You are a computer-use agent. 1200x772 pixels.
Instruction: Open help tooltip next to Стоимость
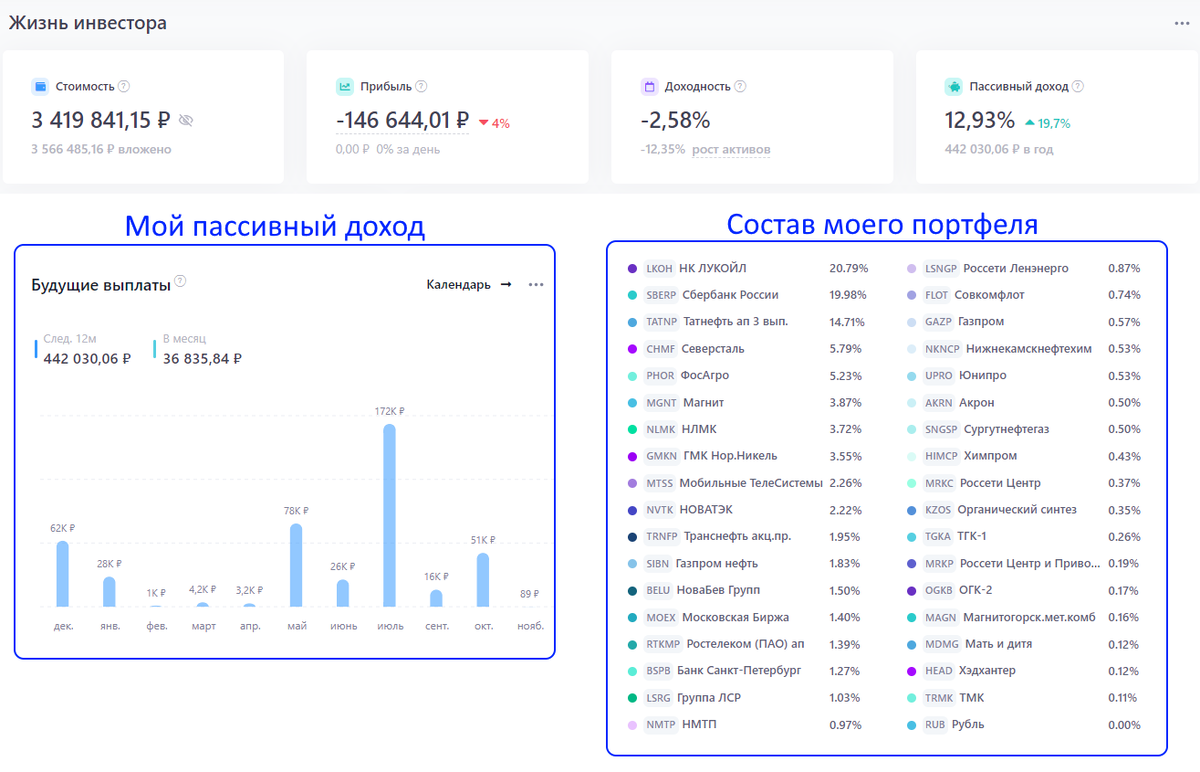click(124, 87)
